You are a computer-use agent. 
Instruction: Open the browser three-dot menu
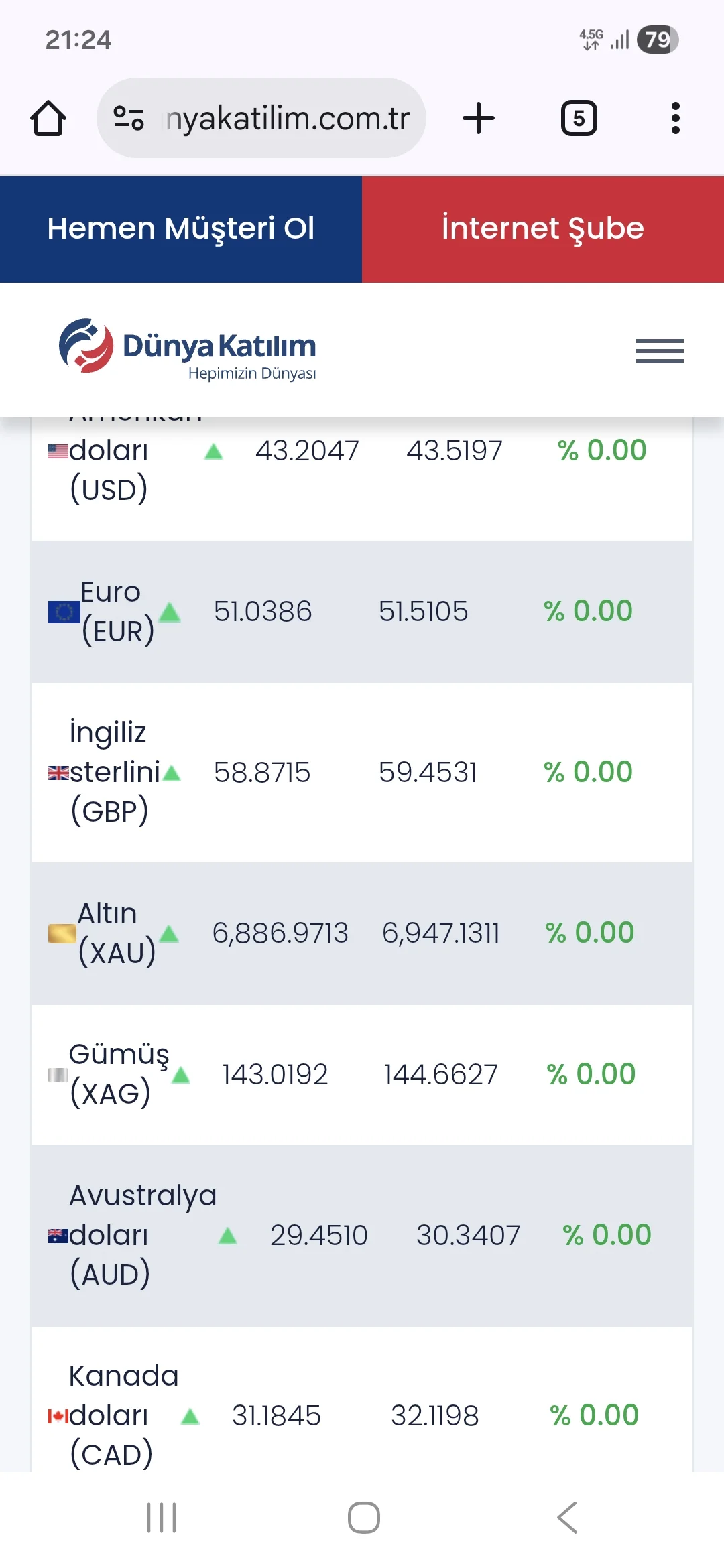(675, 119)
